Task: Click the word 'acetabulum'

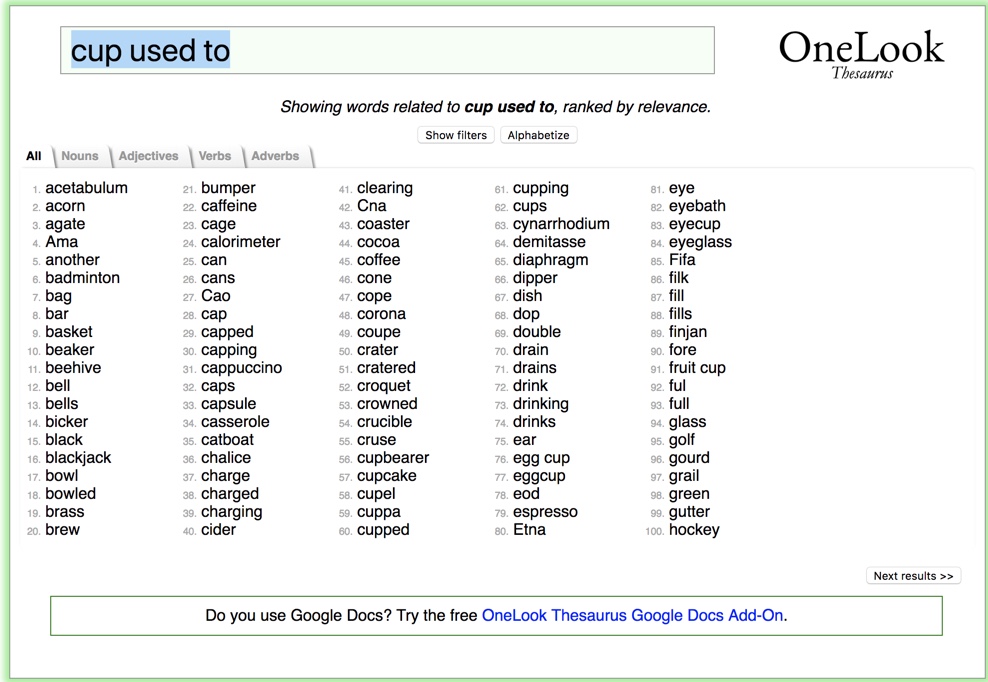Action: (86, 188)
